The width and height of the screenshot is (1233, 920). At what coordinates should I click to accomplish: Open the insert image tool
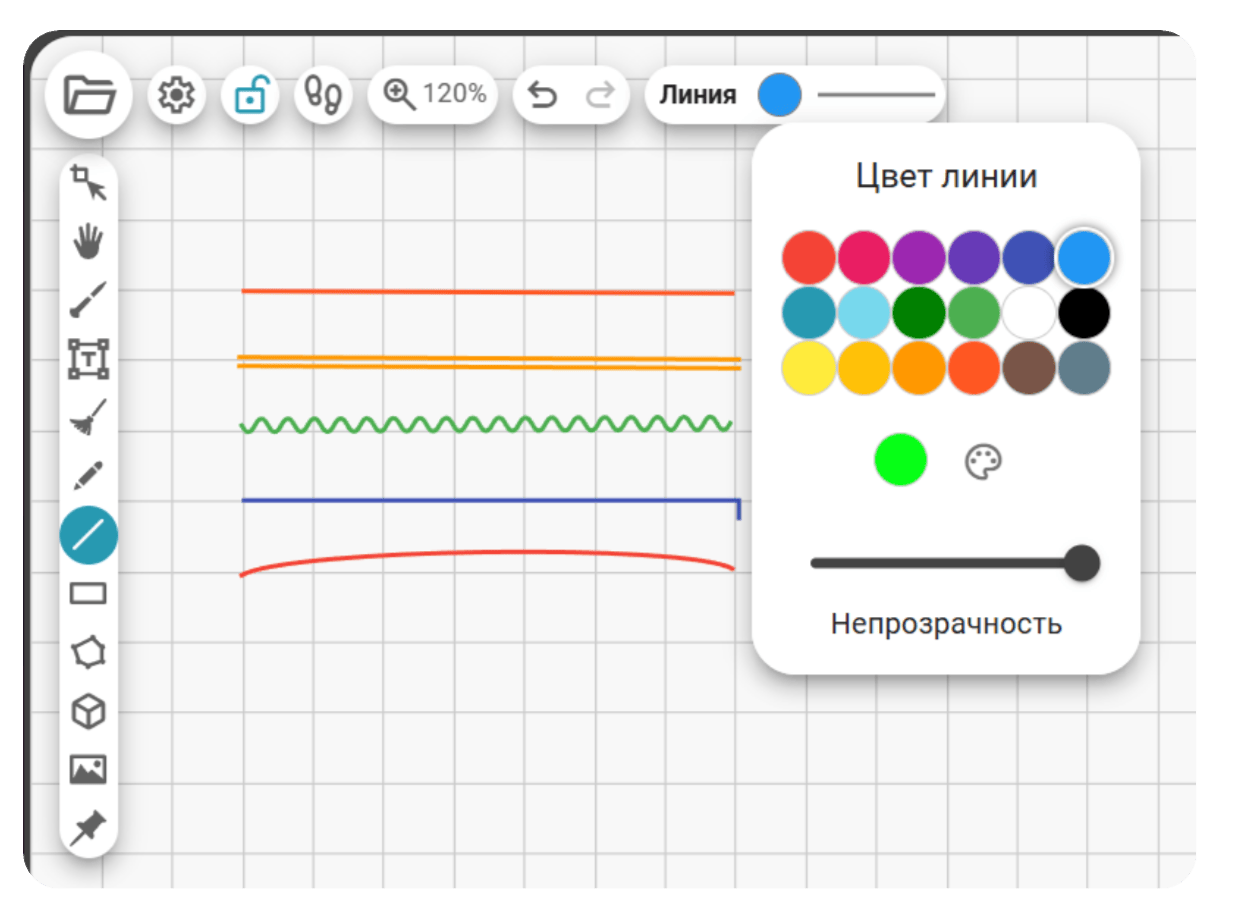(89, 770)
